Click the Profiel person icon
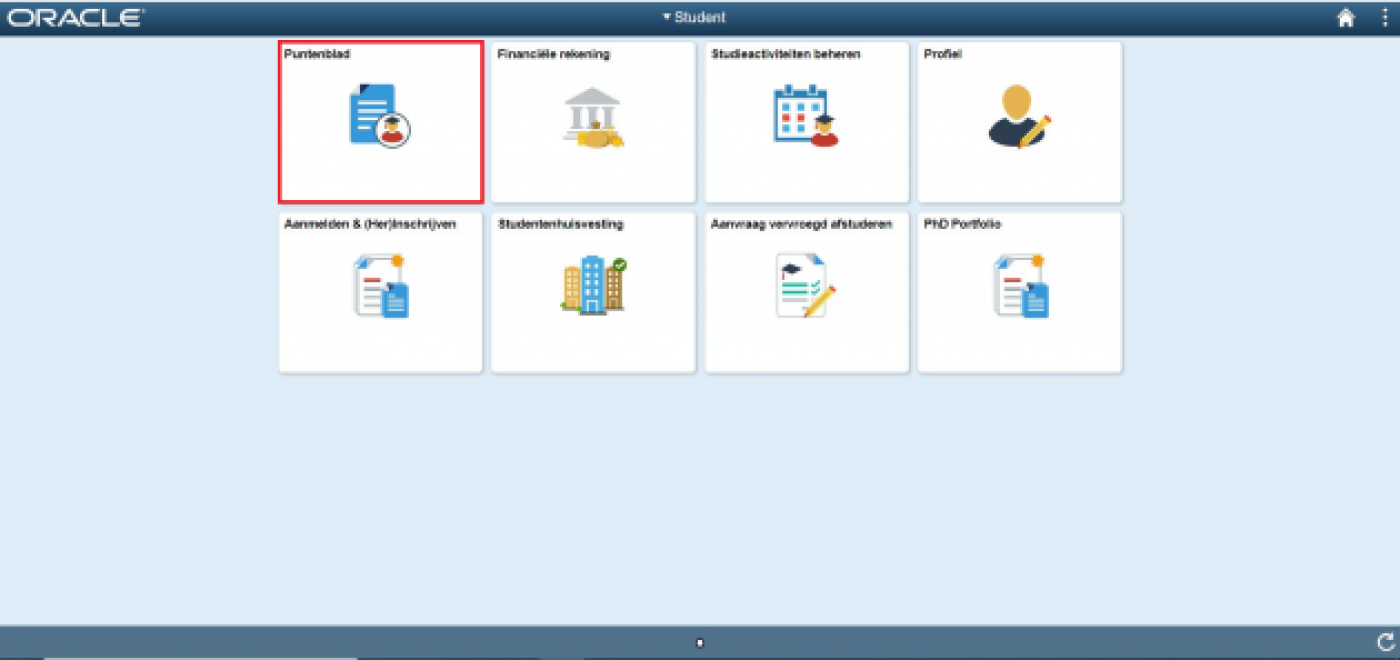The image size is (1400, 660). (1019, 117)
